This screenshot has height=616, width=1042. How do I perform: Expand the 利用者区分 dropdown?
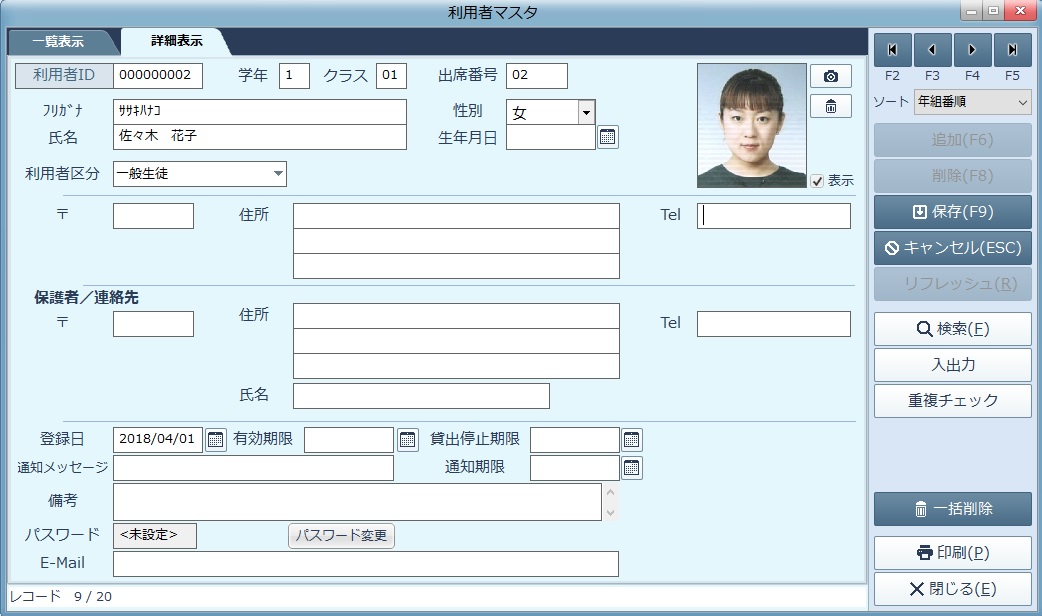278,173
